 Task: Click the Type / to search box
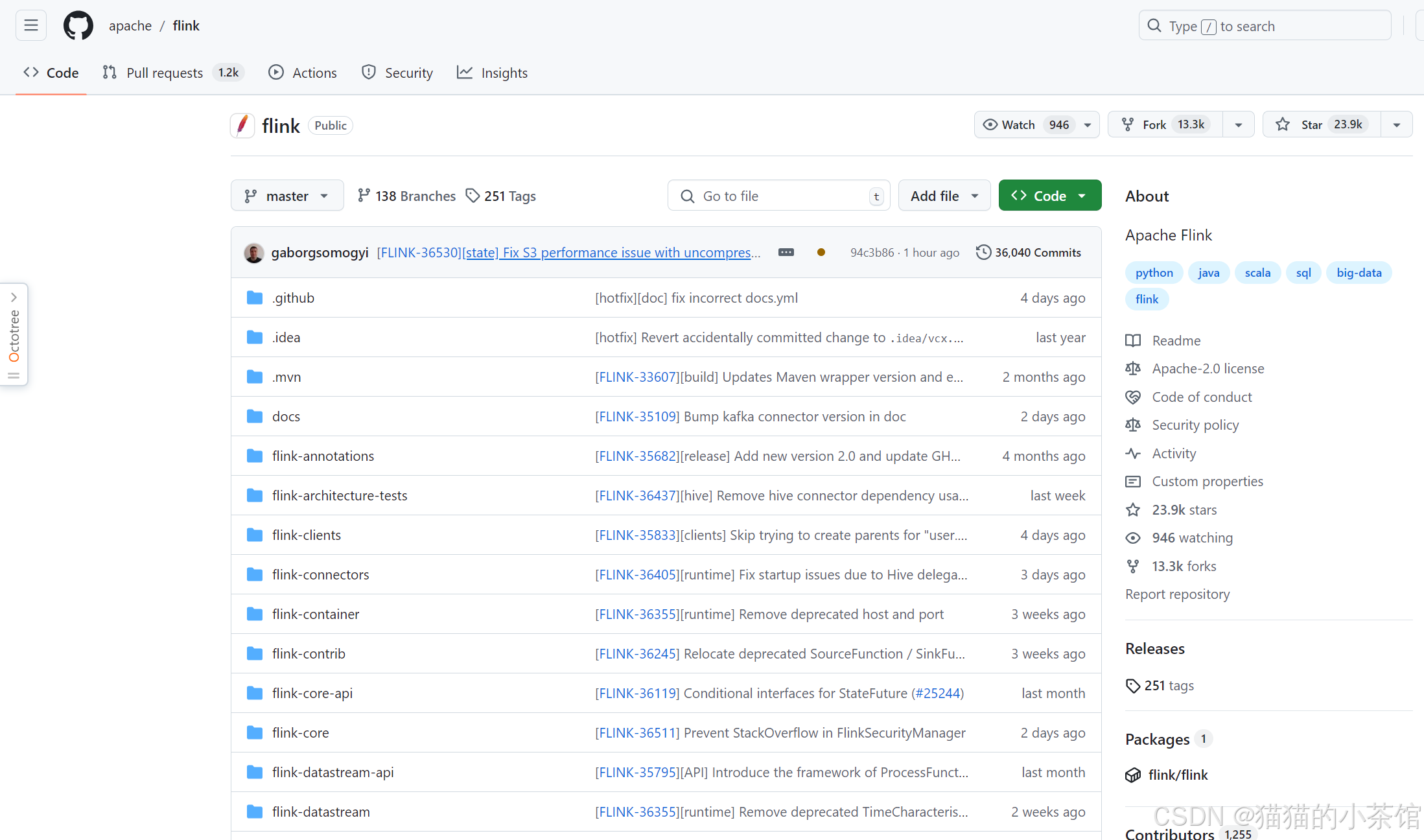pyautogui.click(x=1265, y=26)
